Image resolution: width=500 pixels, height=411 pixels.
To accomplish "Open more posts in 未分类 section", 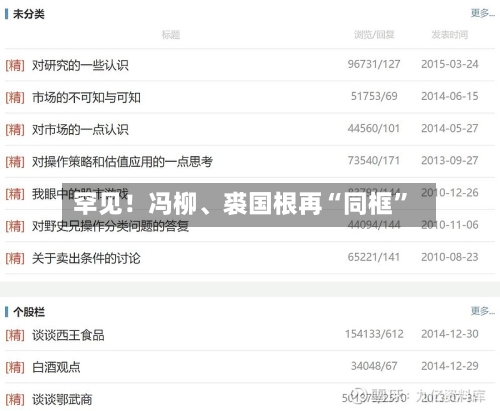I will 482,13.
